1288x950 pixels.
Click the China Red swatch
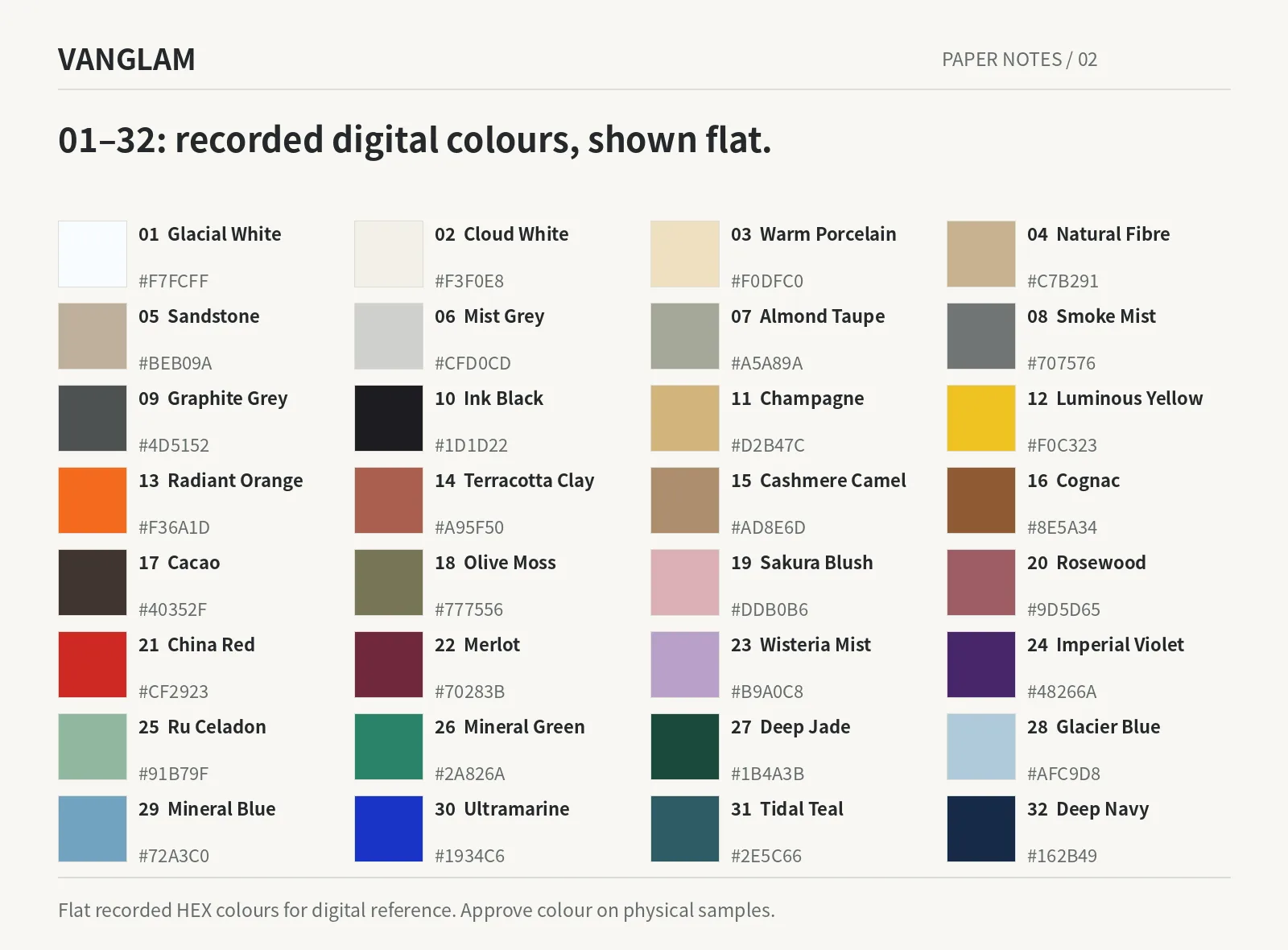(x=93, y=665)
